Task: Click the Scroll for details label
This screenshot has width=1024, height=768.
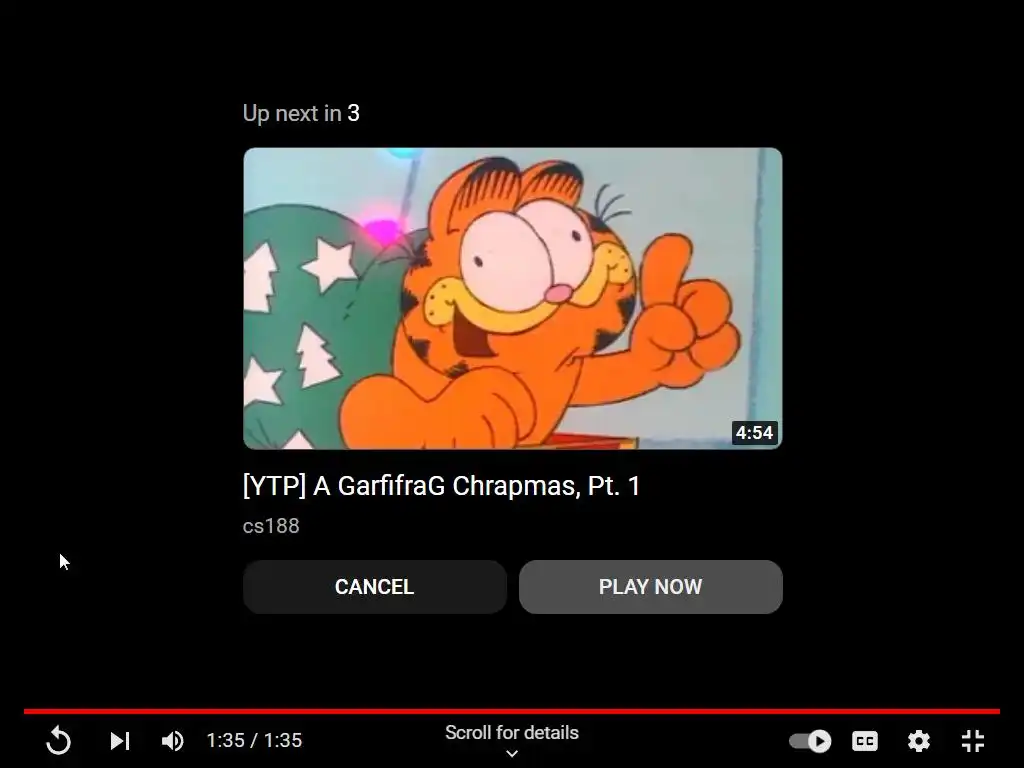Action: click(x=512, y=733)
